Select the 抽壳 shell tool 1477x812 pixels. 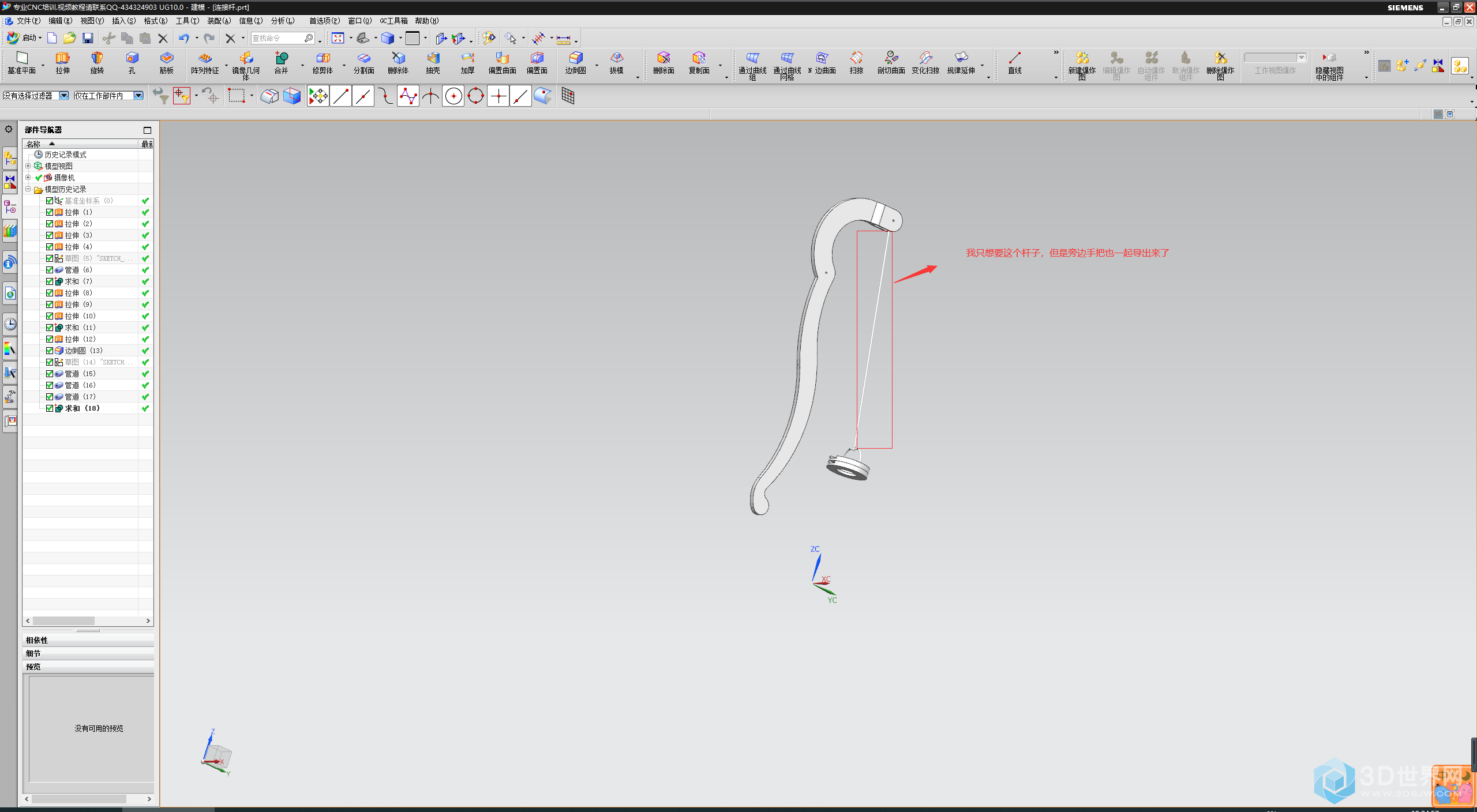[x=433, y=63]
